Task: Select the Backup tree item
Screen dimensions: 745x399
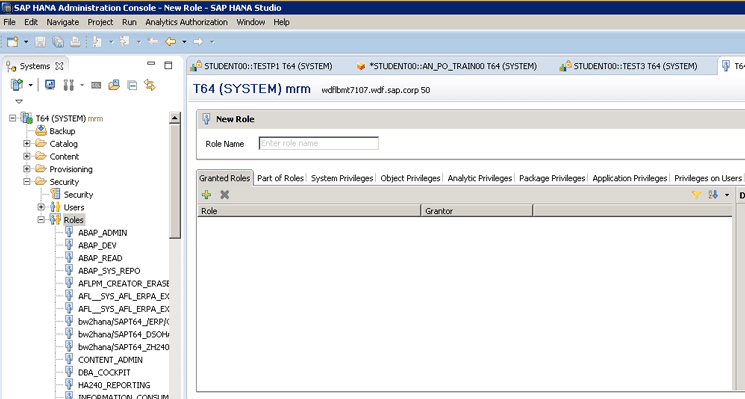Action: (62, 131)
